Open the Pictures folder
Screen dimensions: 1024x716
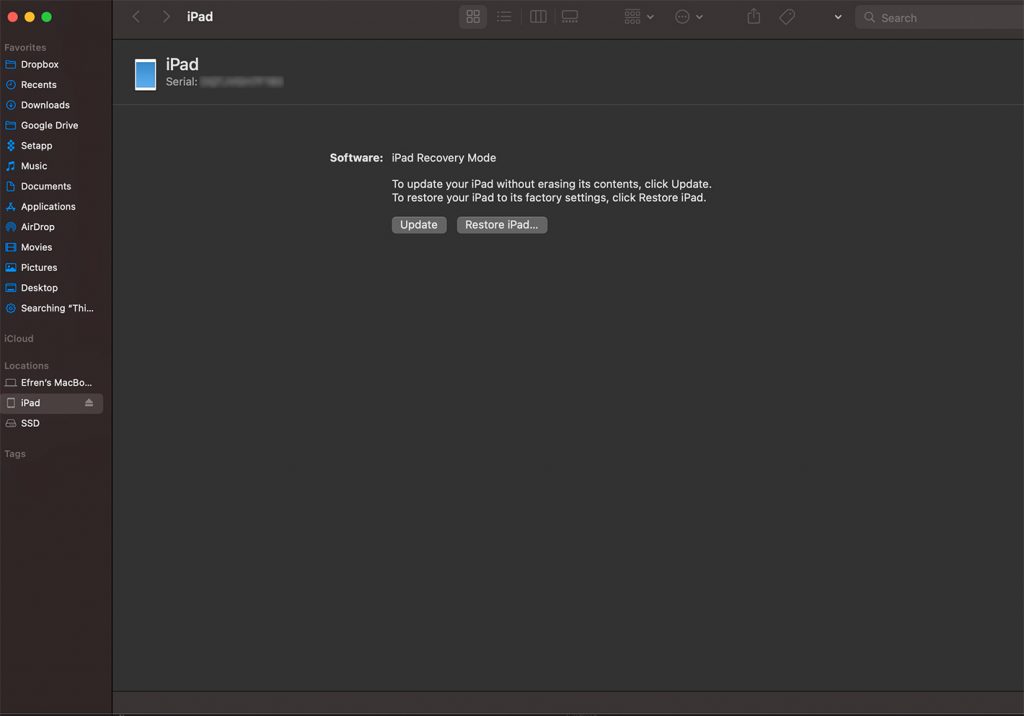click(52, 267)
